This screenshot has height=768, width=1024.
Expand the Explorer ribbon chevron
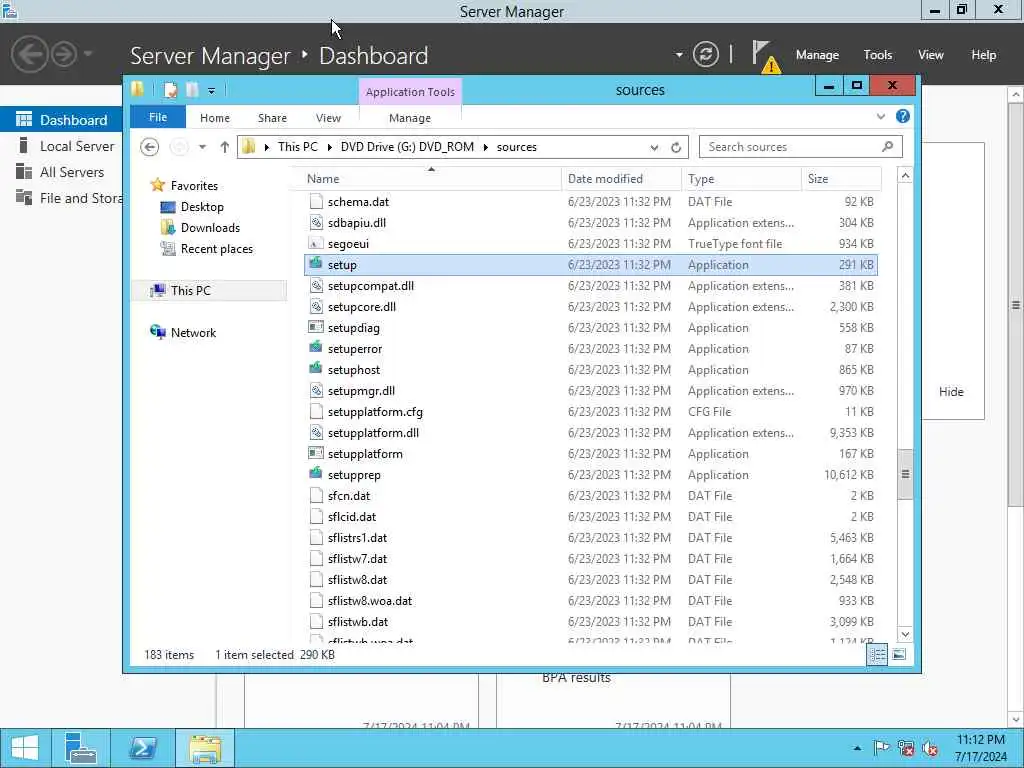[881, 117]
